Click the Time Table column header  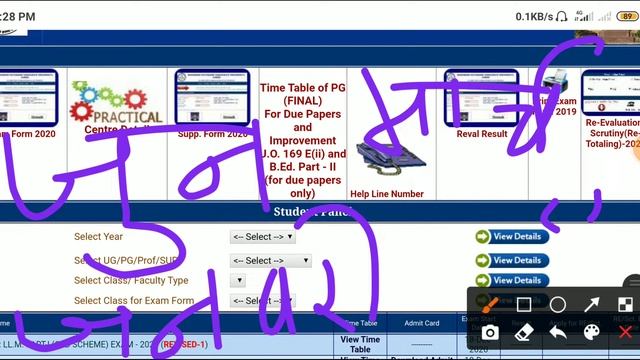pyautogui.click(x=360, y=323)
